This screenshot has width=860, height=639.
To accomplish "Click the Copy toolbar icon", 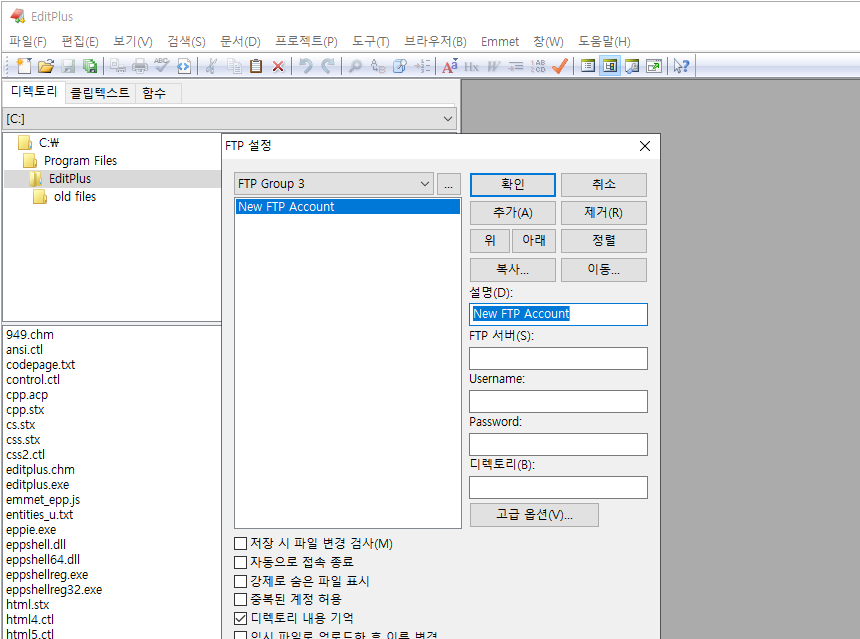I will click(x=234, y=66).
